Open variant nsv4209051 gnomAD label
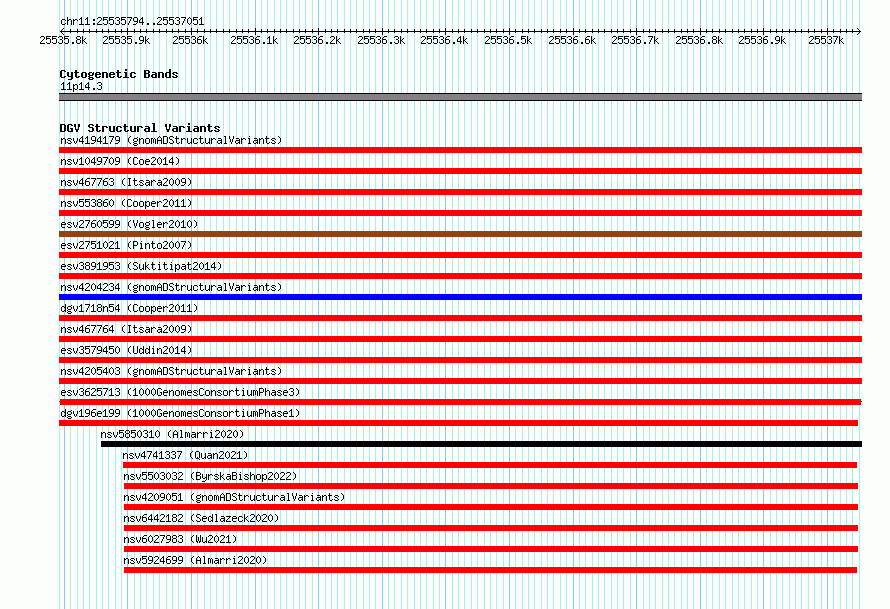Image resolution: width=890 pixels, height=609 pixels. [x=234, y=497]
